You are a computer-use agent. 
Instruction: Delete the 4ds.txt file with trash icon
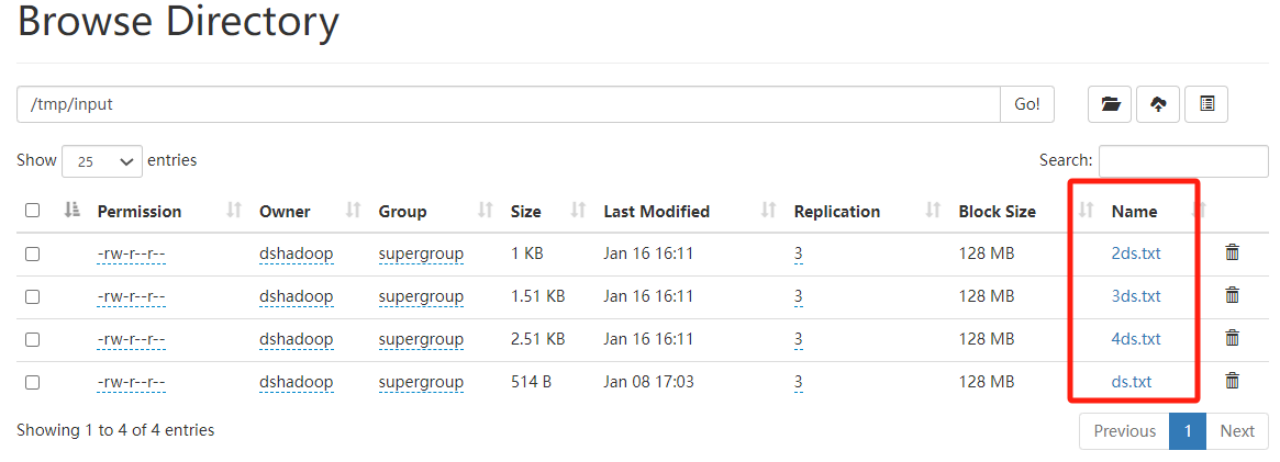1232,338
